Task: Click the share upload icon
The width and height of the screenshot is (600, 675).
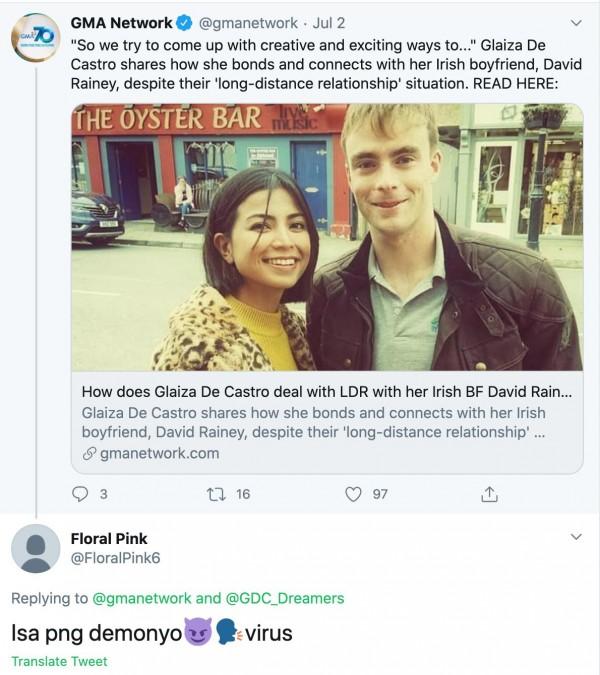Action: coord(489,494)
